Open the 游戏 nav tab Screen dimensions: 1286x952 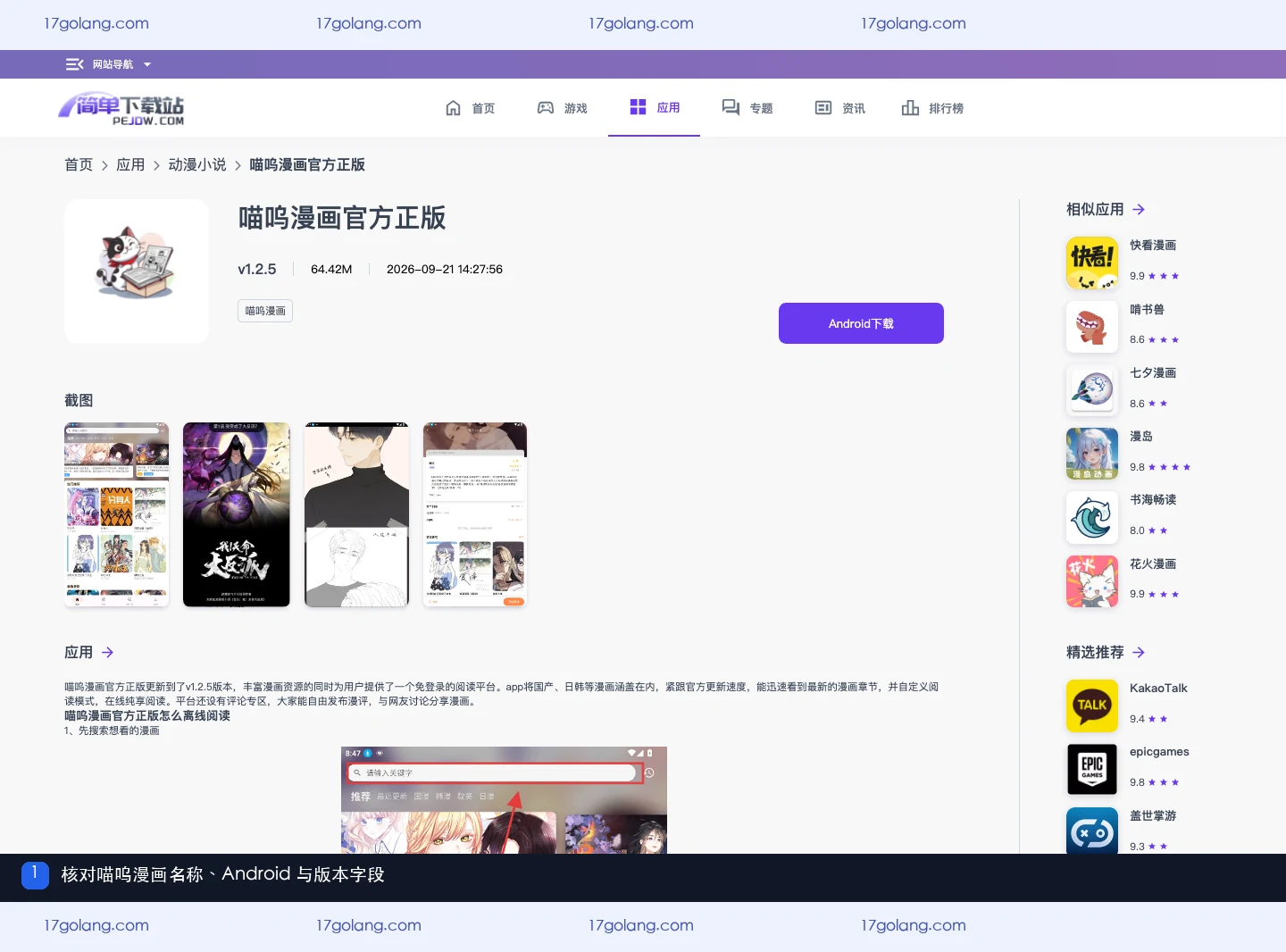click(562, 108)
